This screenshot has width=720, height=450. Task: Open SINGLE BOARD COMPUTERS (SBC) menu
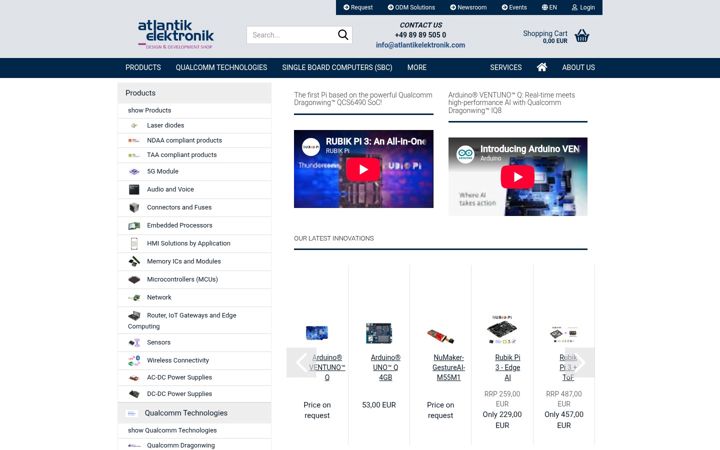(337, 68)
